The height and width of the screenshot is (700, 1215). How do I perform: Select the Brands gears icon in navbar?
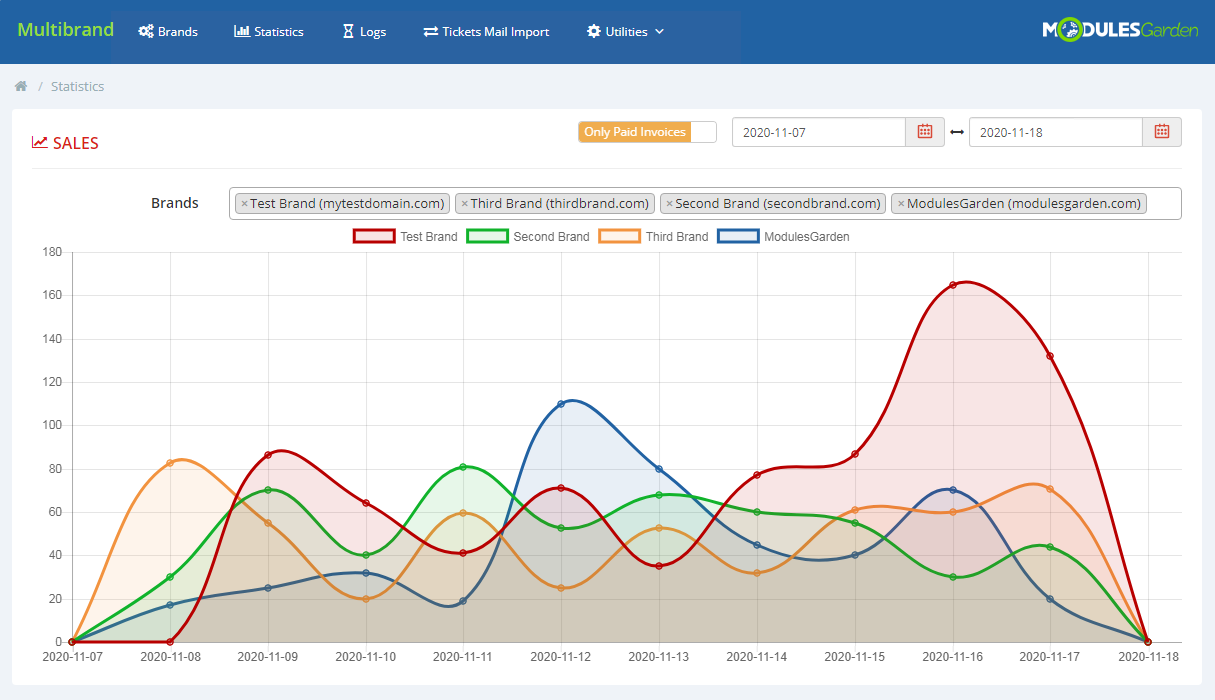click(x=147, y=31)
